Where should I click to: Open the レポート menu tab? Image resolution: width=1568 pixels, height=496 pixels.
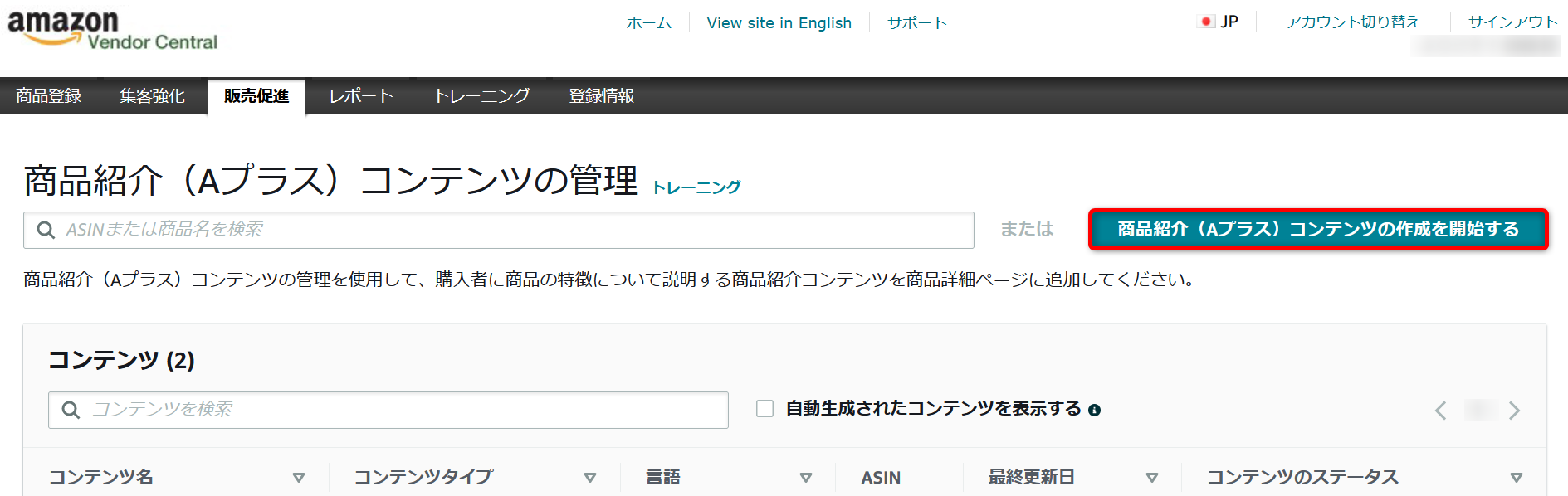[x=361, y=96]
